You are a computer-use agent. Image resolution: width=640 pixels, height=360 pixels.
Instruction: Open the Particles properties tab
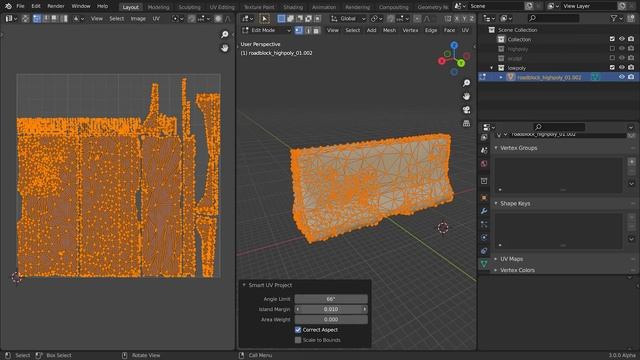(x=484, y=224)
